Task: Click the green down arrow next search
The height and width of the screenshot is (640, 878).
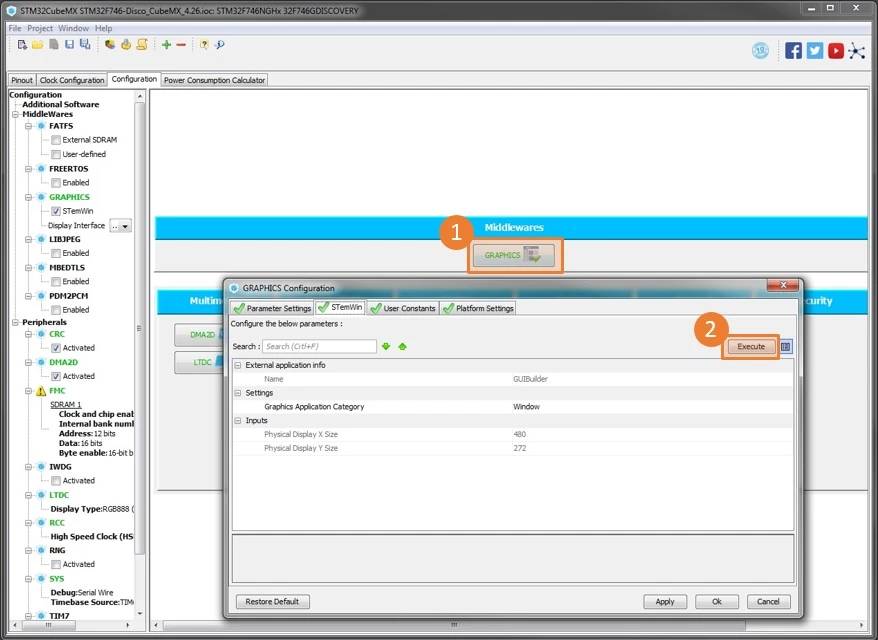Action: [x=386, y=347]
